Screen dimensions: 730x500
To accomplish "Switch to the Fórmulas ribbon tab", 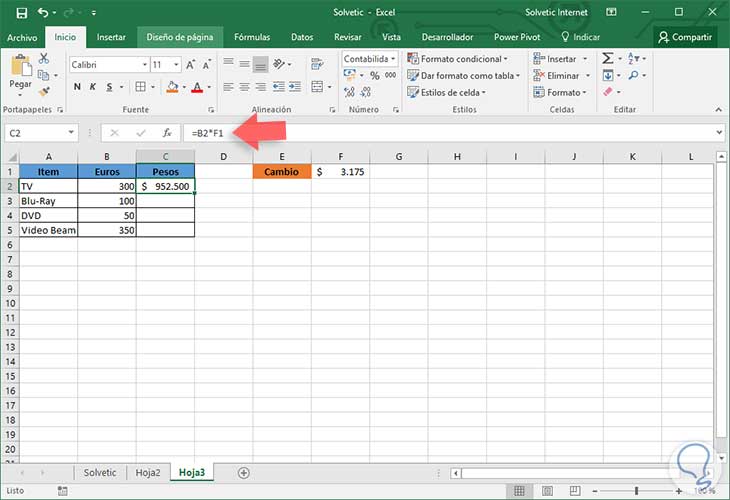I will tap(252, 37).
